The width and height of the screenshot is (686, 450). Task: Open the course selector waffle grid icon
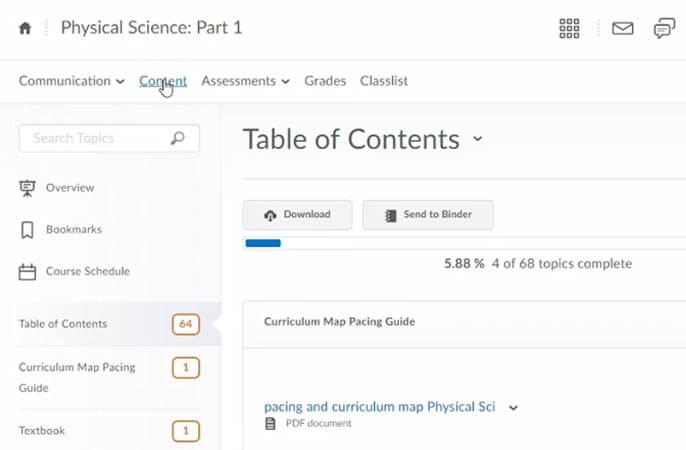(x=569, y=28)
